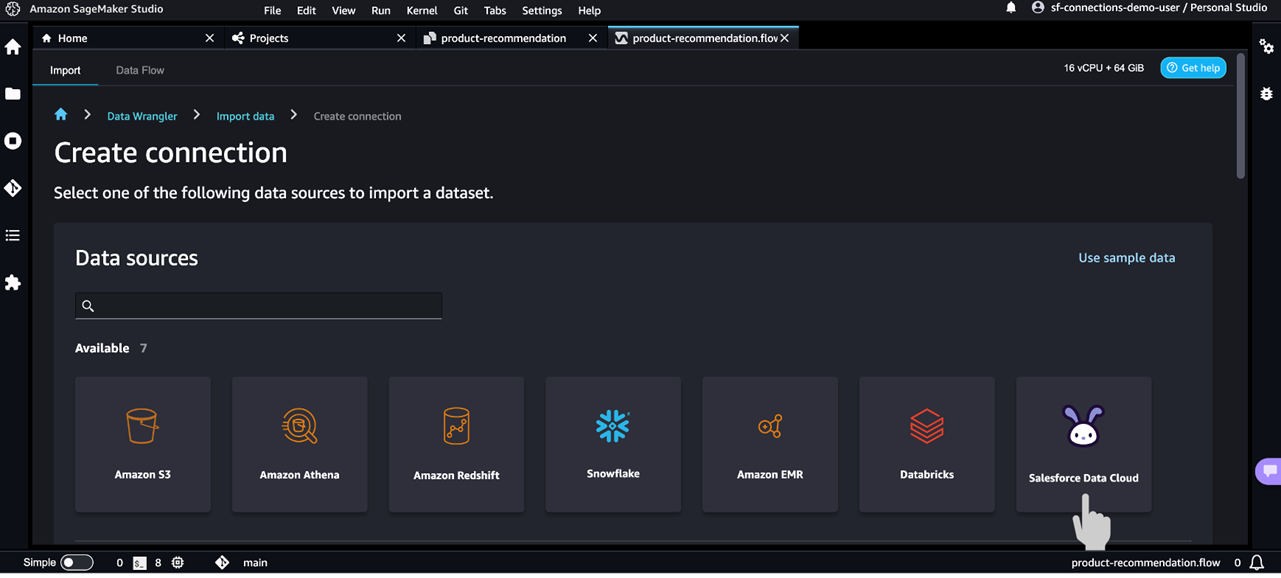Click the Get help button
Screen dimensions: 1281x578
[x=1193, y=68]
